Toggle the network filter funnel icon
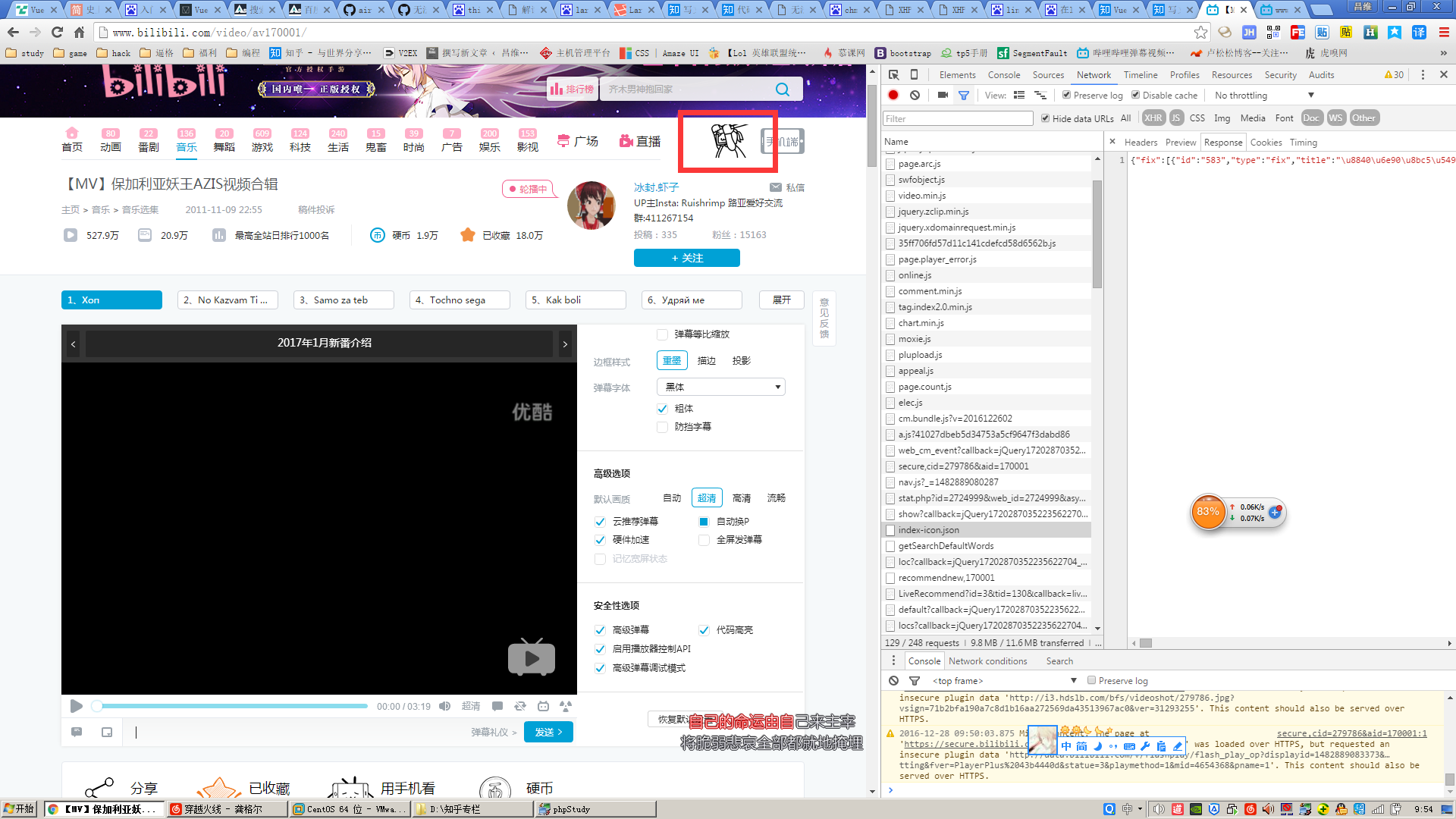Viewport: 1456px width, 819px height. pyautogui.click(x=964, y=96)
